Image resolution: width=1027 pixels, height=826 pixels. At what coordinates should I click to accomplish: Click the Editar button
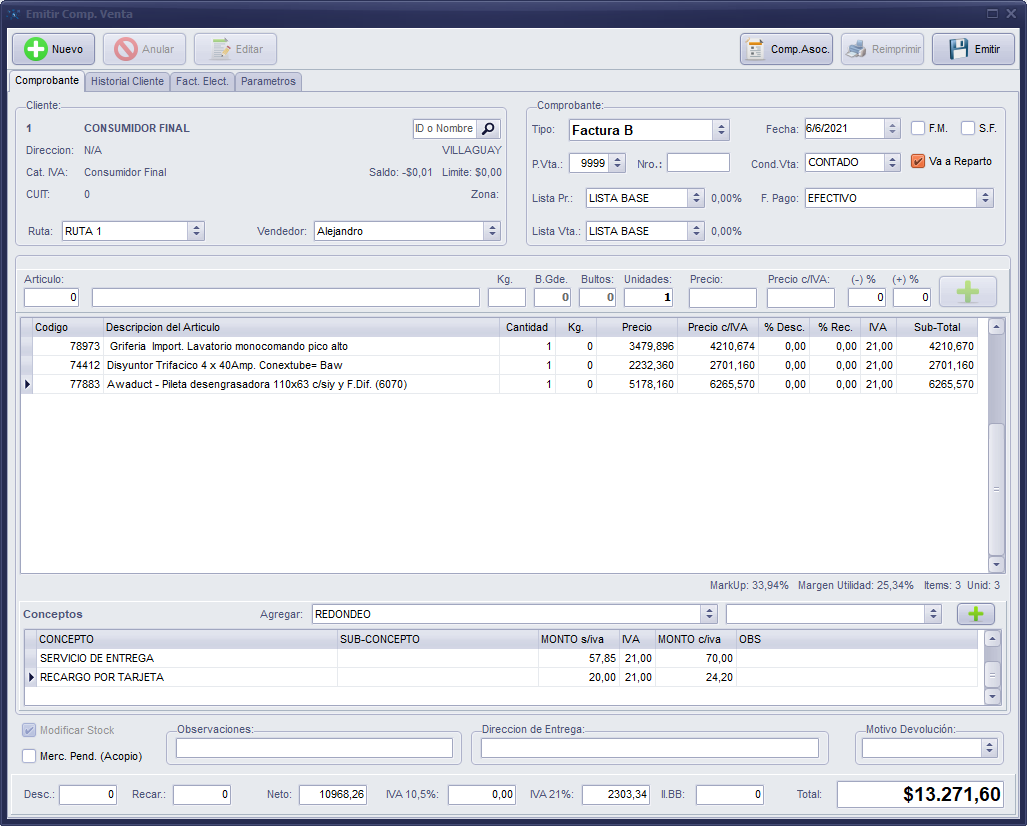click(x=236, y=49)
